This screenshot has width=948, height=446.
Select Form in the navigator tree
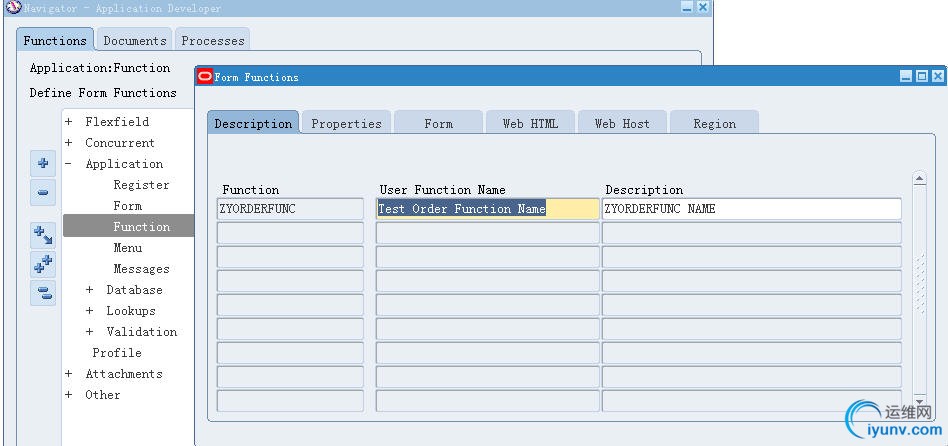coord(128,205)
